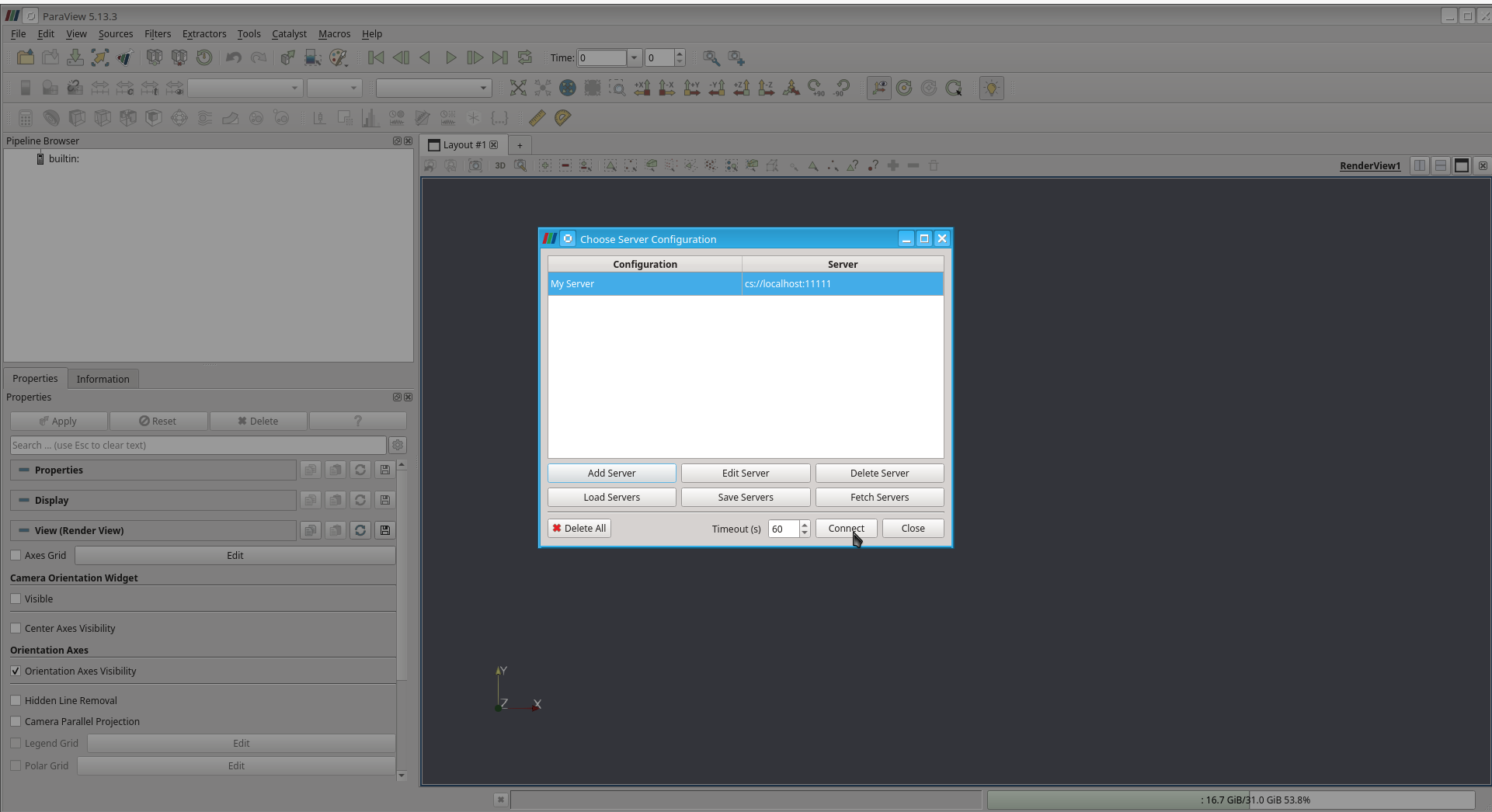Switch to the Information tab
The width and height of the screenshot is (1492, 812).
pyautogui.click(x=103, y=379)
